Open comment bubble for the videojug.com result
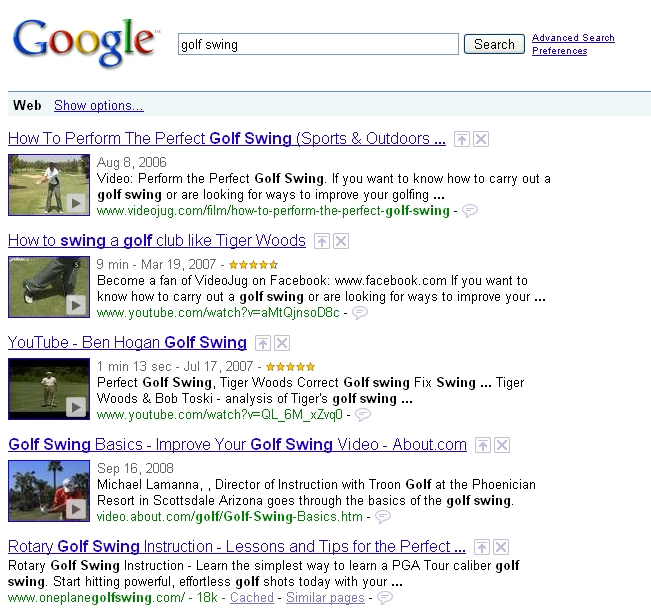 (x=470, y=211)
